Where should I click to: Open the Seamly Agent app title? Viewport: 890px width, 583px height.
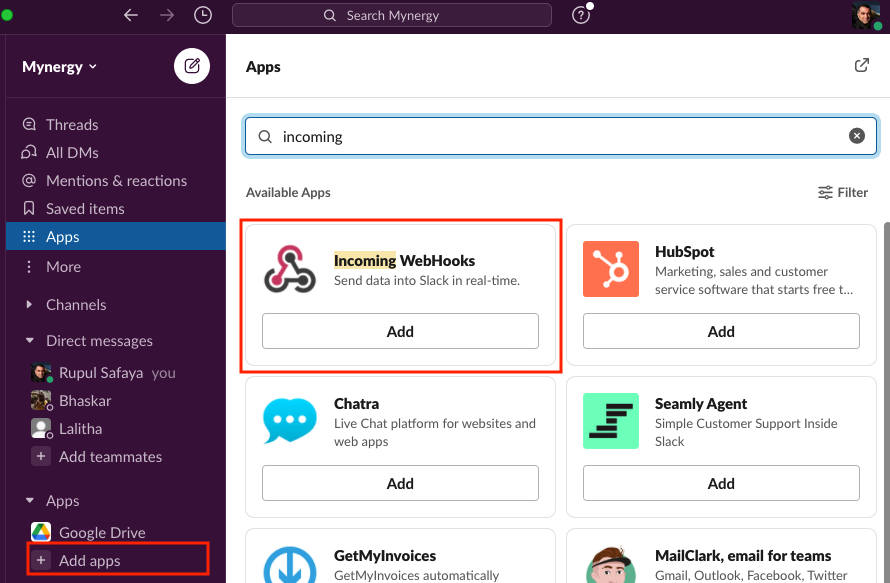pyautogui.click(x=700, y=404)
